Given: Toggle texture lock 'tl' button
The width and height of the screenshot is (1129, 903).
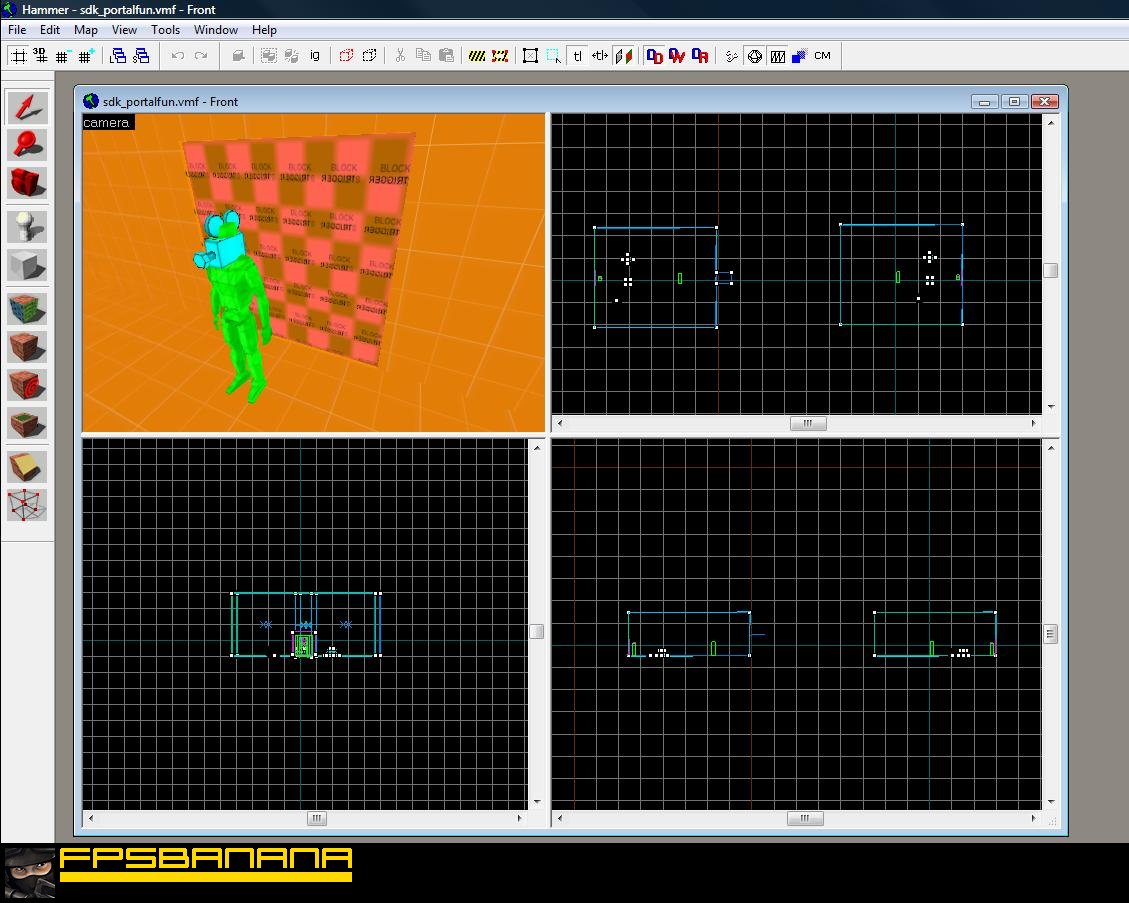Looking at the screenshot, I should (577, 55).
